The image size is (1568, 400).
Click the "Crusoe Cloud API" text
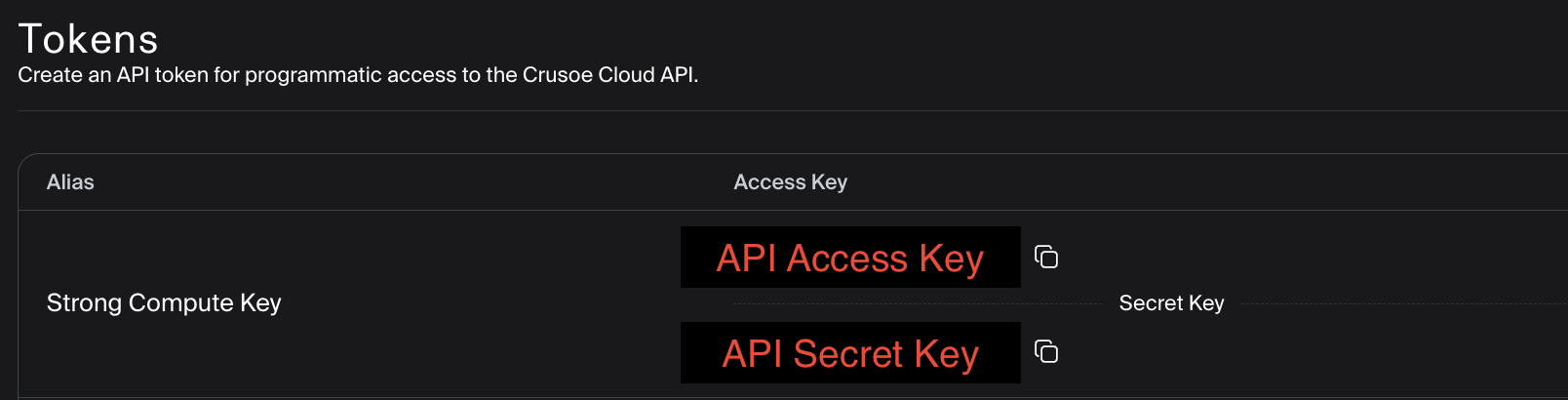609,75
